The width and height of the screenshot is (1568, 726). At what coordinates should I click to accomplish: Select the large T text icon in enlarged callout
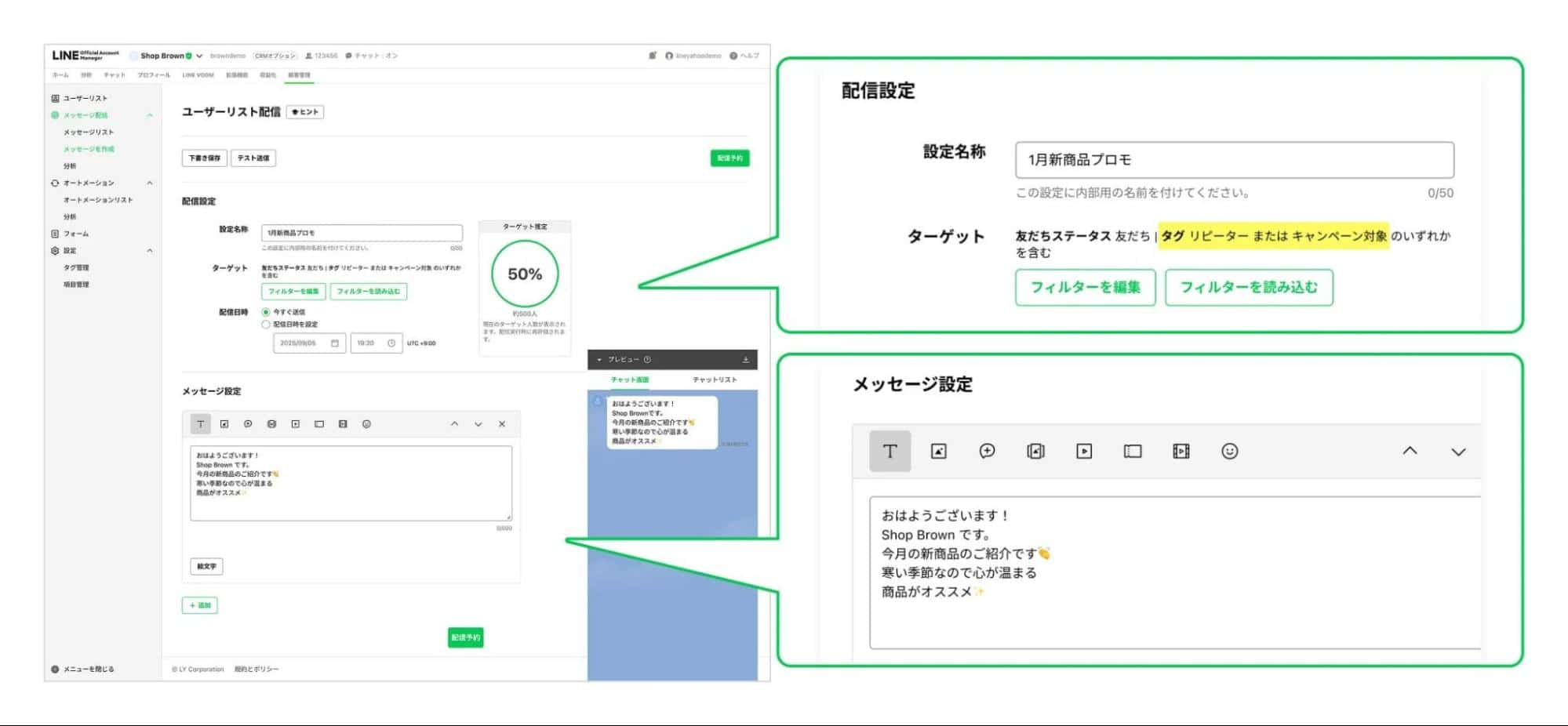coord(890,451)
